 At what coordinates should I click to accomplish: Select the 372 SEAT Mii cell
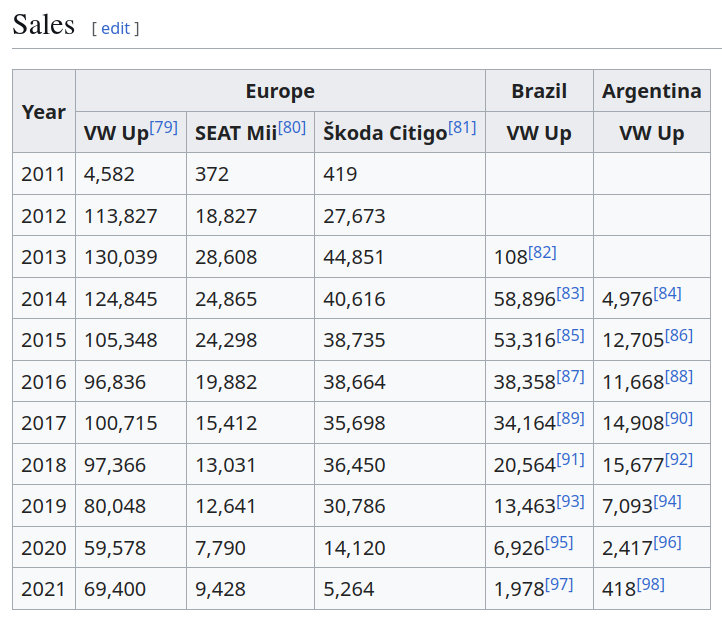tap(250, 174)
